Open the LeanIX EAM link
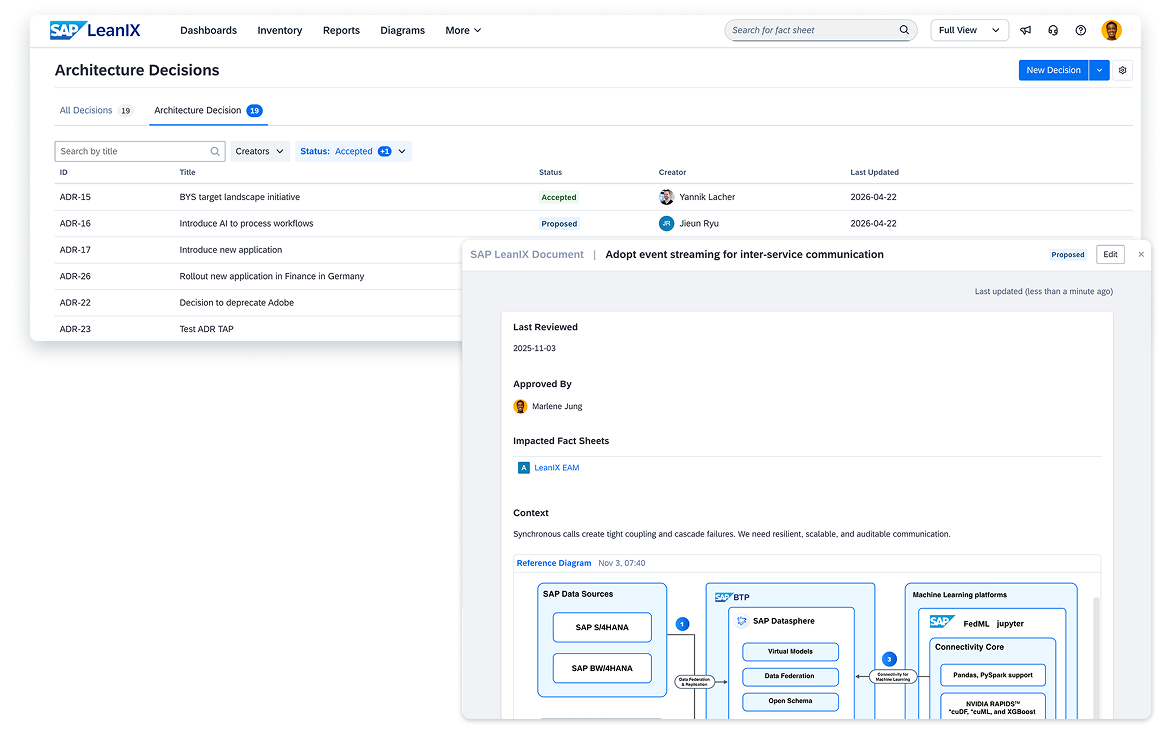This screenshot has width=1170, height=736. [556, 468]
